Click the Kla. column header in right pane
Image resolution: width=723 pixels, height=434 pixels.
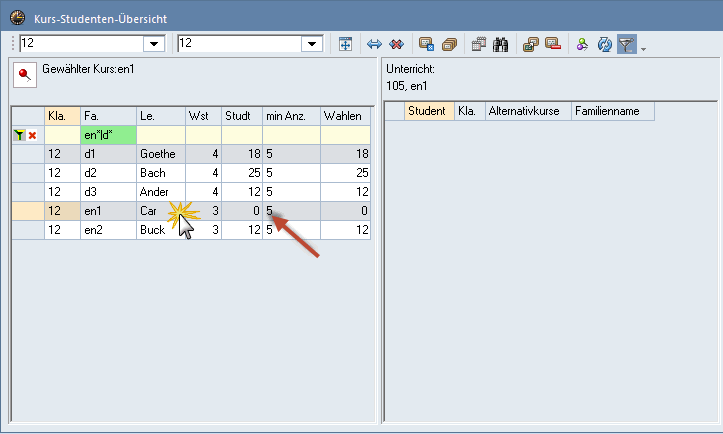coord(470,111)
